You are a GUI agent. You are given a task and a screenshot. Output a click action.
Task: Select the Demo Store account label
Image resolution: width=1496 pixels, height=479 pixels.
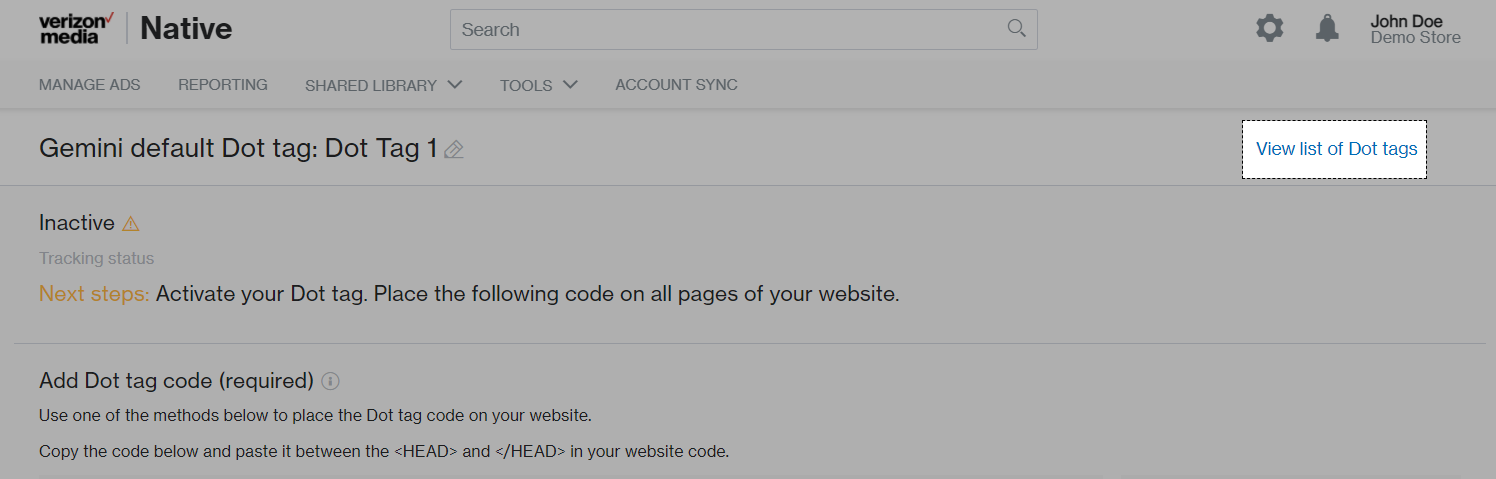pos(1415,38)
